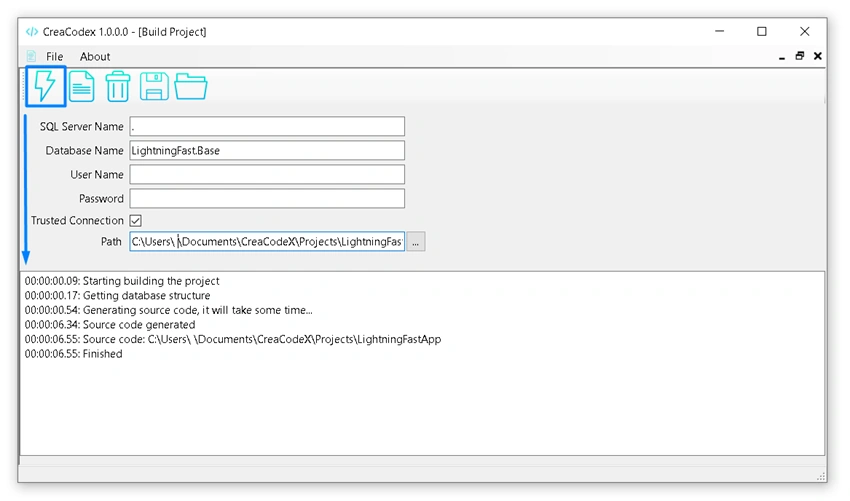This screenshot has height=501, width=850.
Task: Open the About menu
Action: (x=95, y=56)
